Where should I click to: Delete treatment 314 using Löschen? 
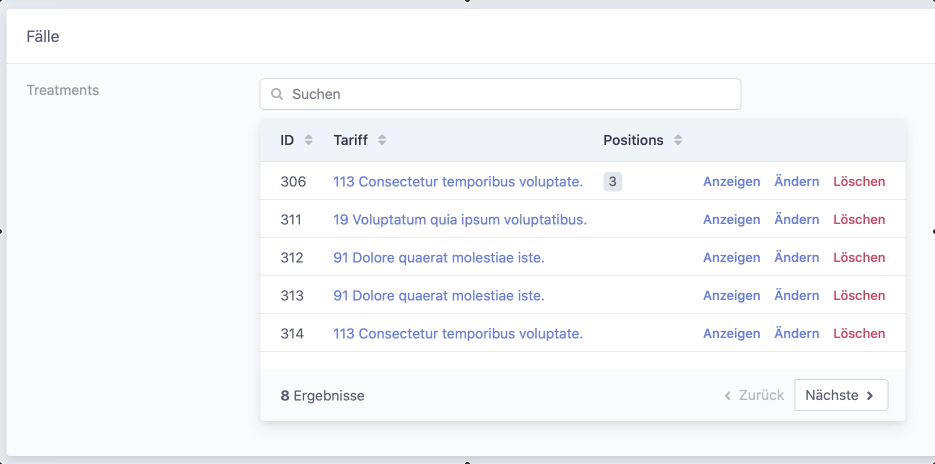859,333
